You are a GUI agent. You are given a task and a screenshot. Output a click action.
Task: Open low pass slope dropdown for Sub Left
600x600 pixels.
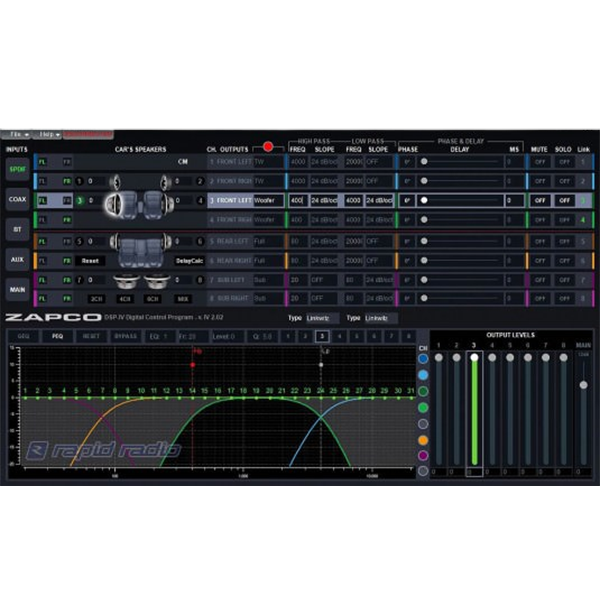380,280
